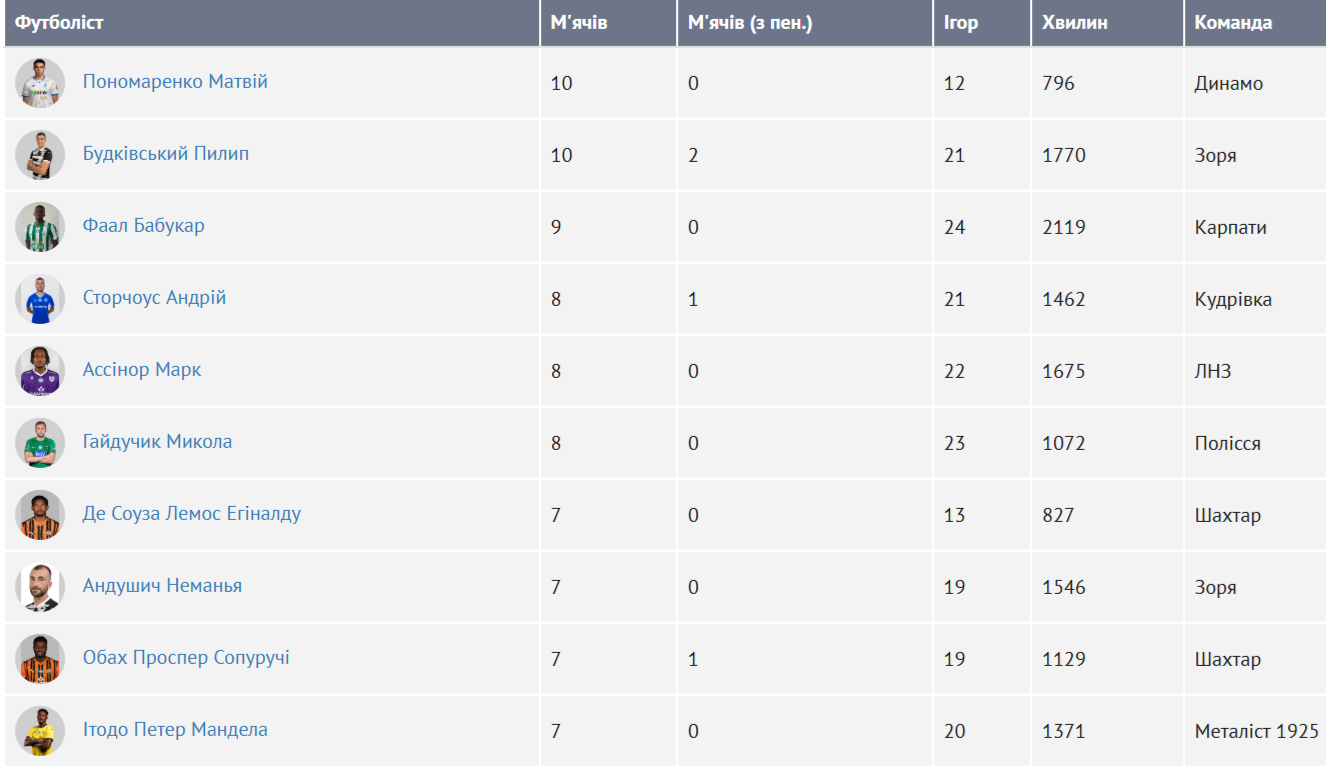
Task: Click the Обах Проспер Сопуручі link
Action: tap(186, 658)
